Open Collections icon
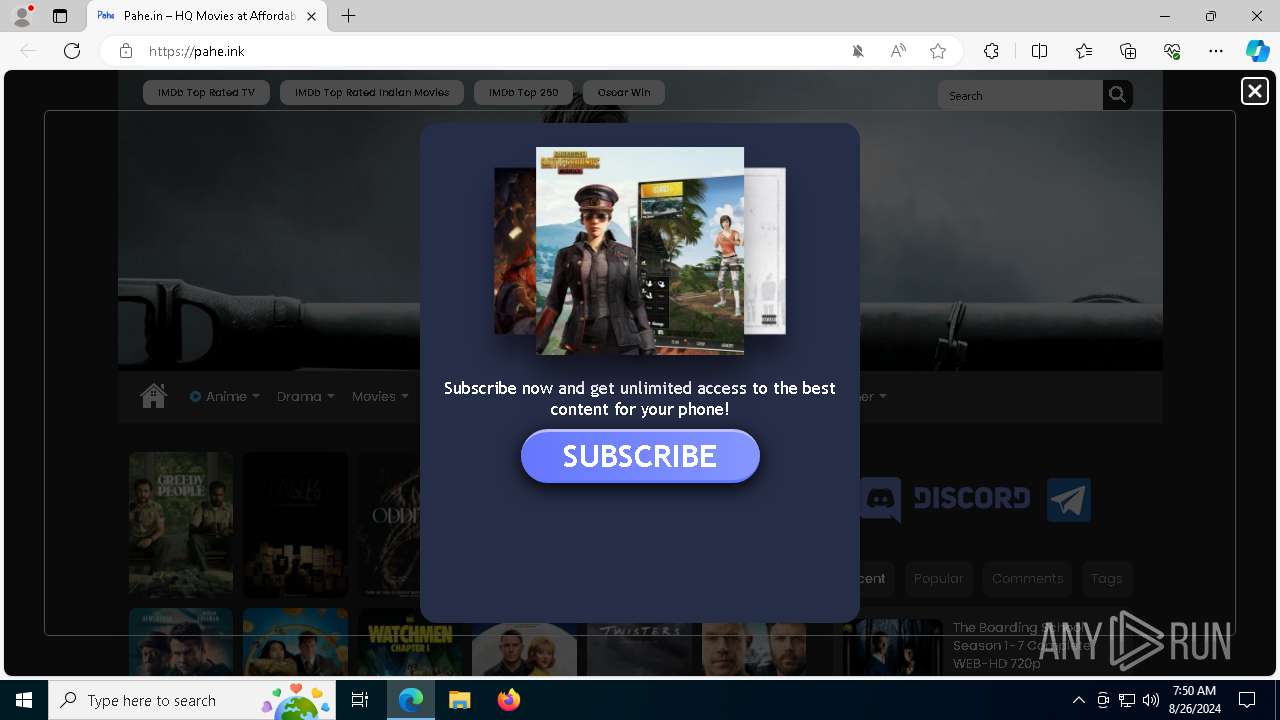1280x720 pixels. (x=1128, y=51)
